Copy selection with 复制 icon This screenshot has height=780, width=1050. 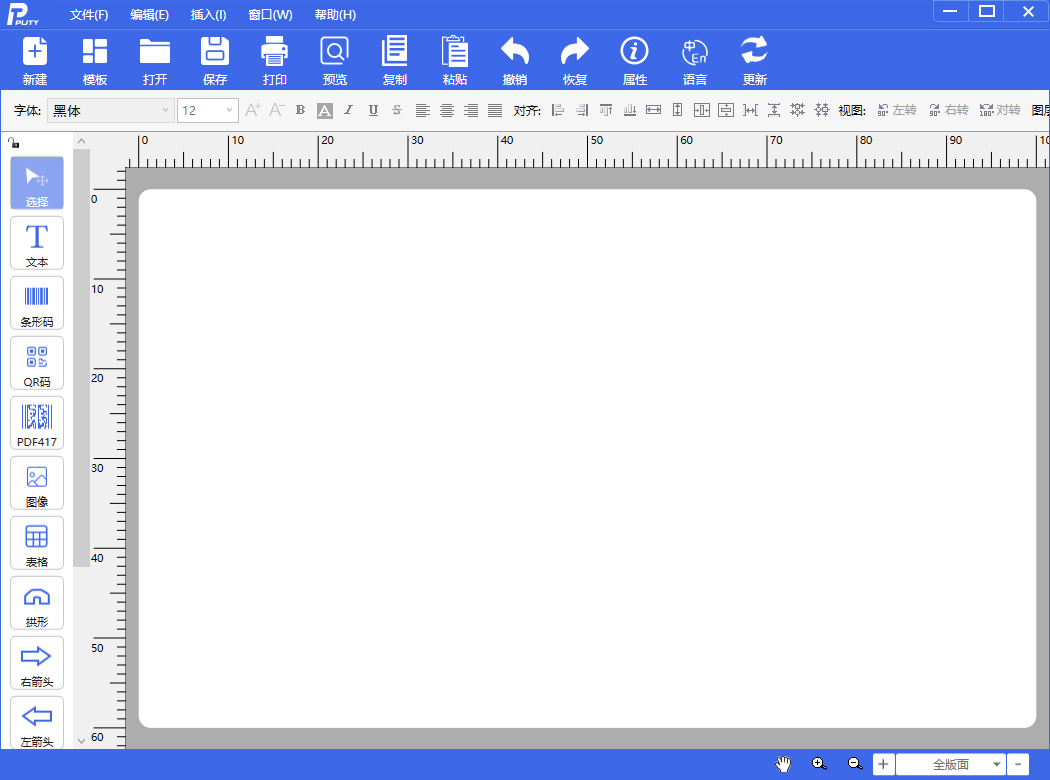(394, 60)
